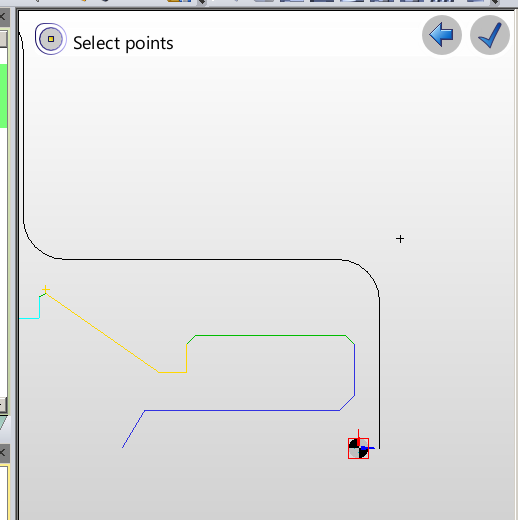Select the blue lower horizontal profile line
The width and height of the screenshot is (518, 520).
(242, 410)
